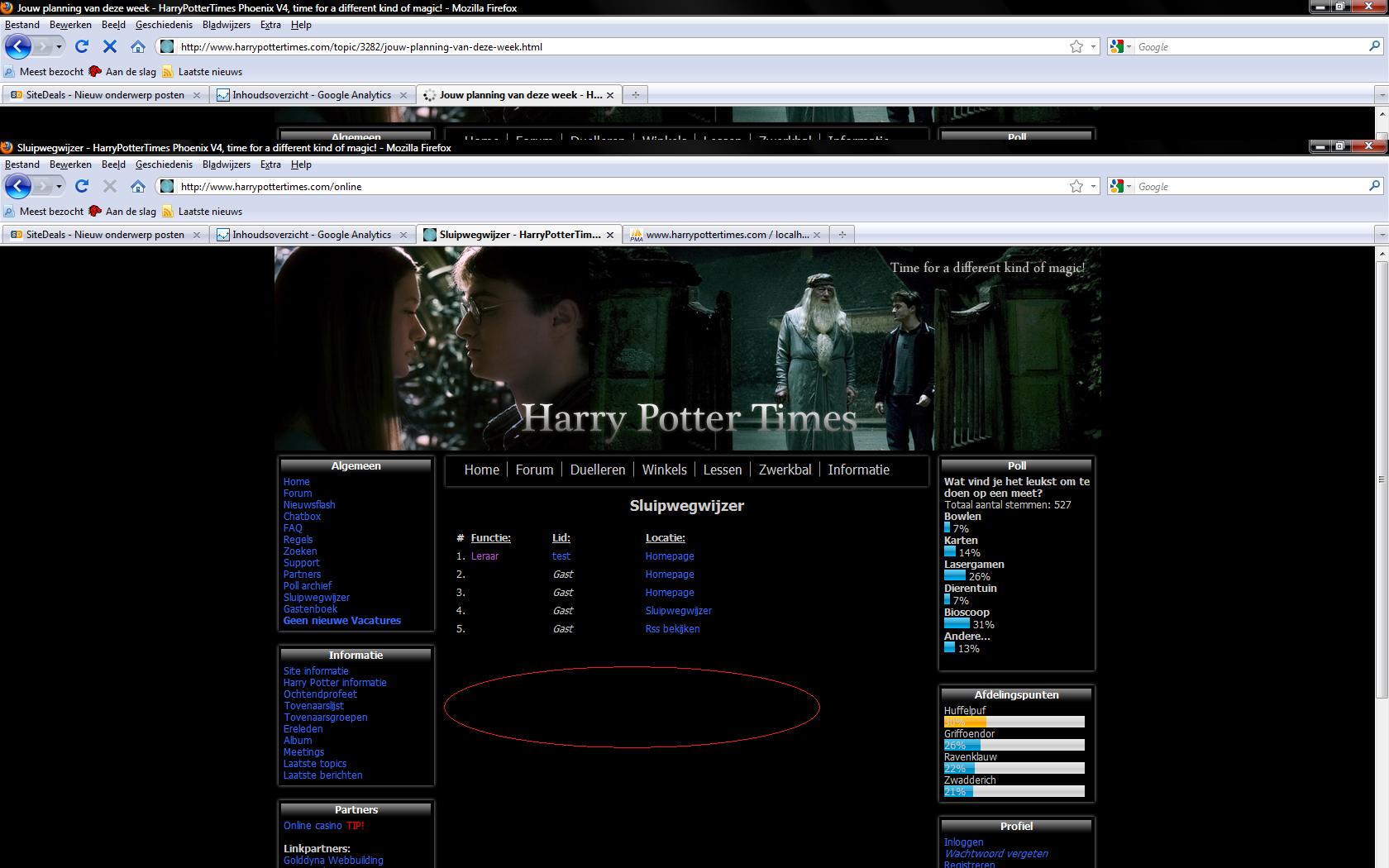Click Zwadderich 21% points bar

click(958, 791)
